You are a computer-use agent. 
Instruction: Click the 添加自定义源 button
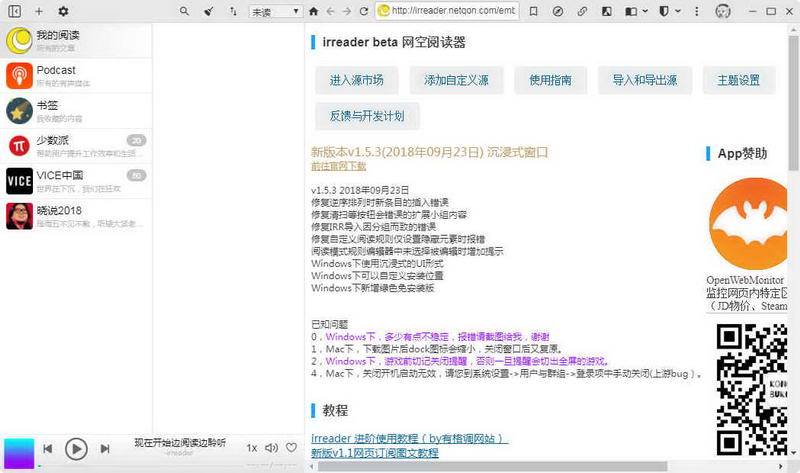457,80
